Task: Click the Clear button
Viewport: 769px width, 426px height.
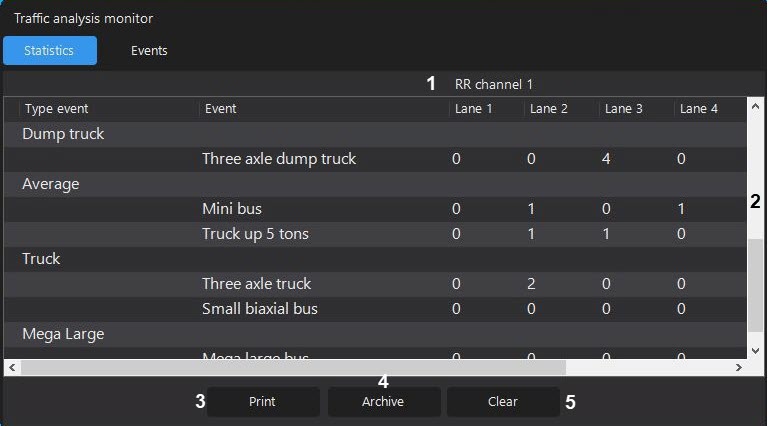Action: (502, 401)
